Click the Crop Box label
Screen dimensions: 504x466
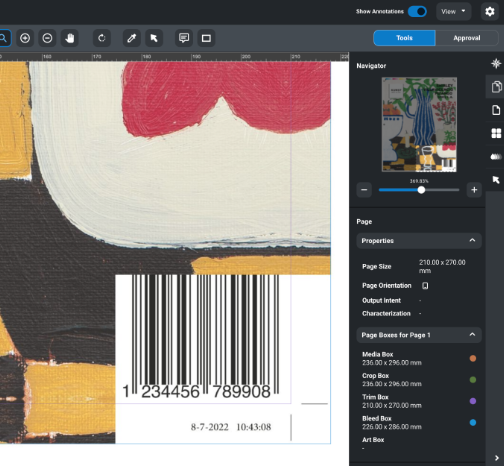(x=375, y=376)
